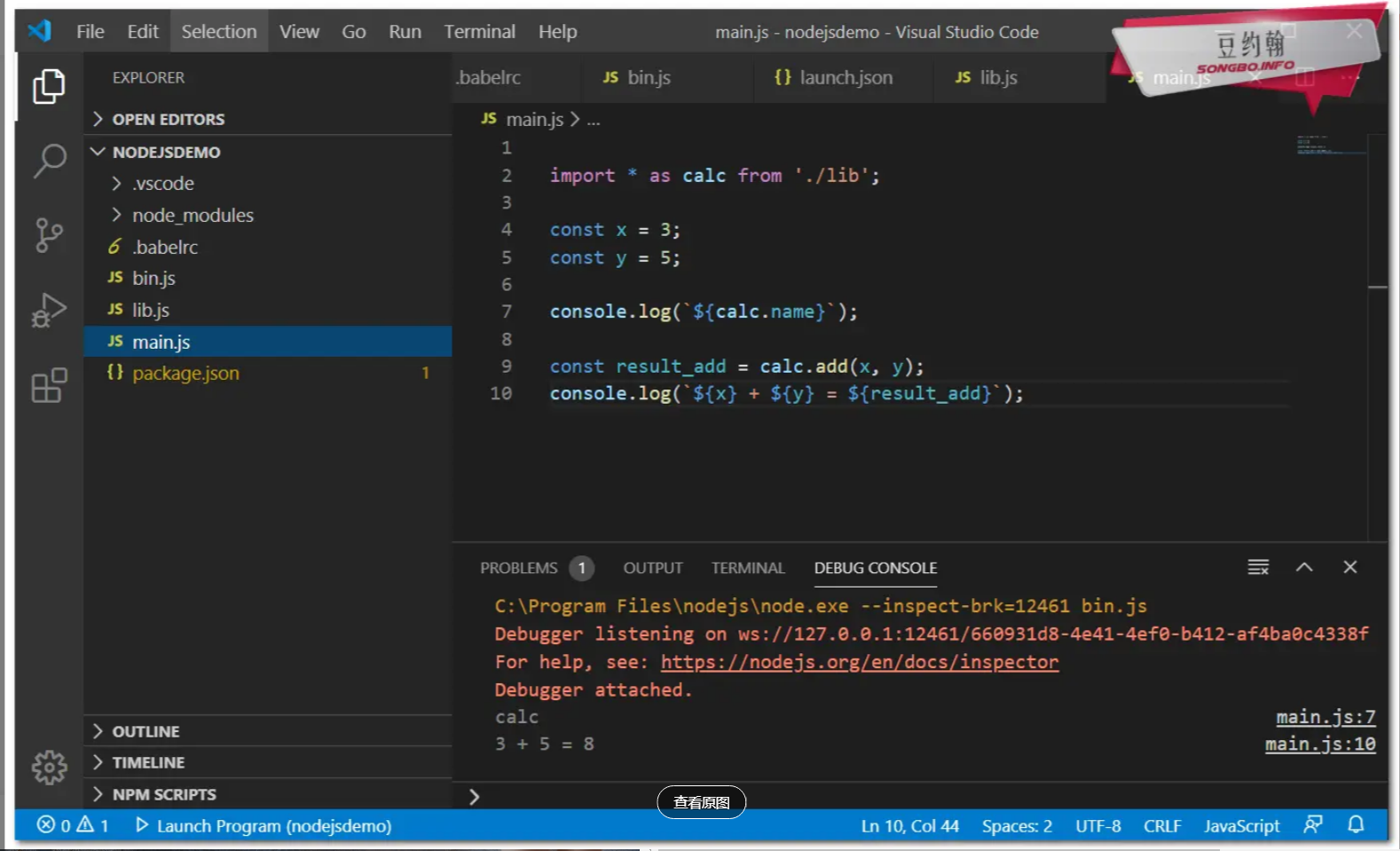The height and width of the screenshot is (851, 1400).
Task: Click line number 7 in the gutter
Action: click(507, 311)
